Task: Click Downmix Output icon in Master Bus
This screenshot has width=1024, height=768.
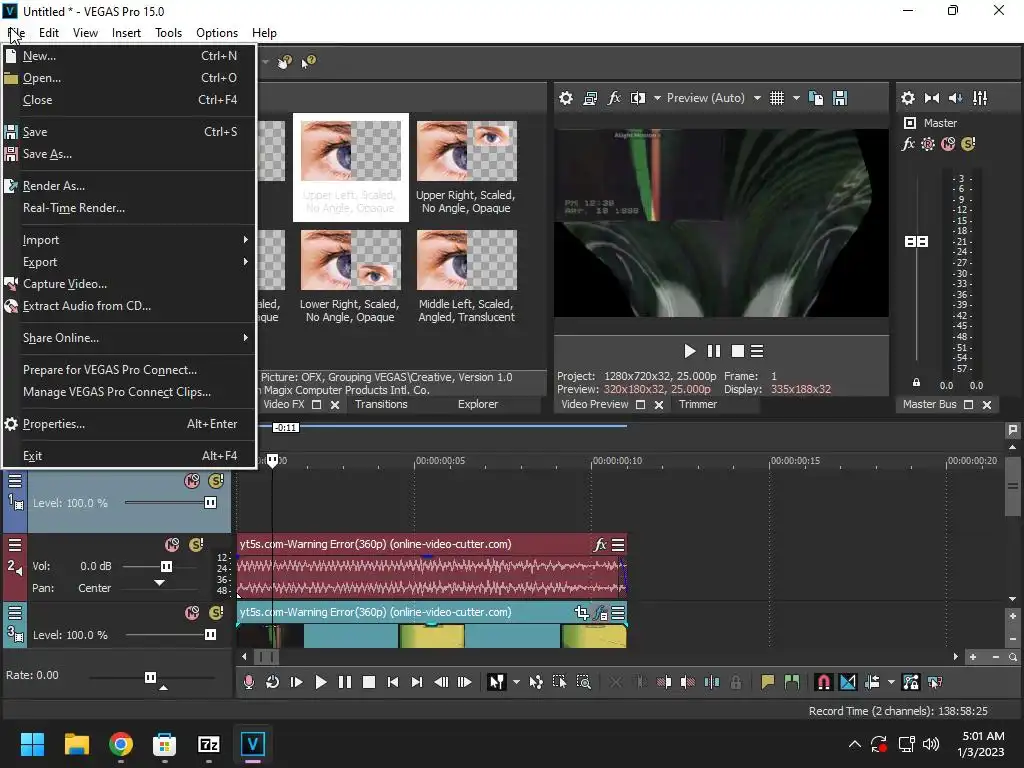Action: click(932, 98)
